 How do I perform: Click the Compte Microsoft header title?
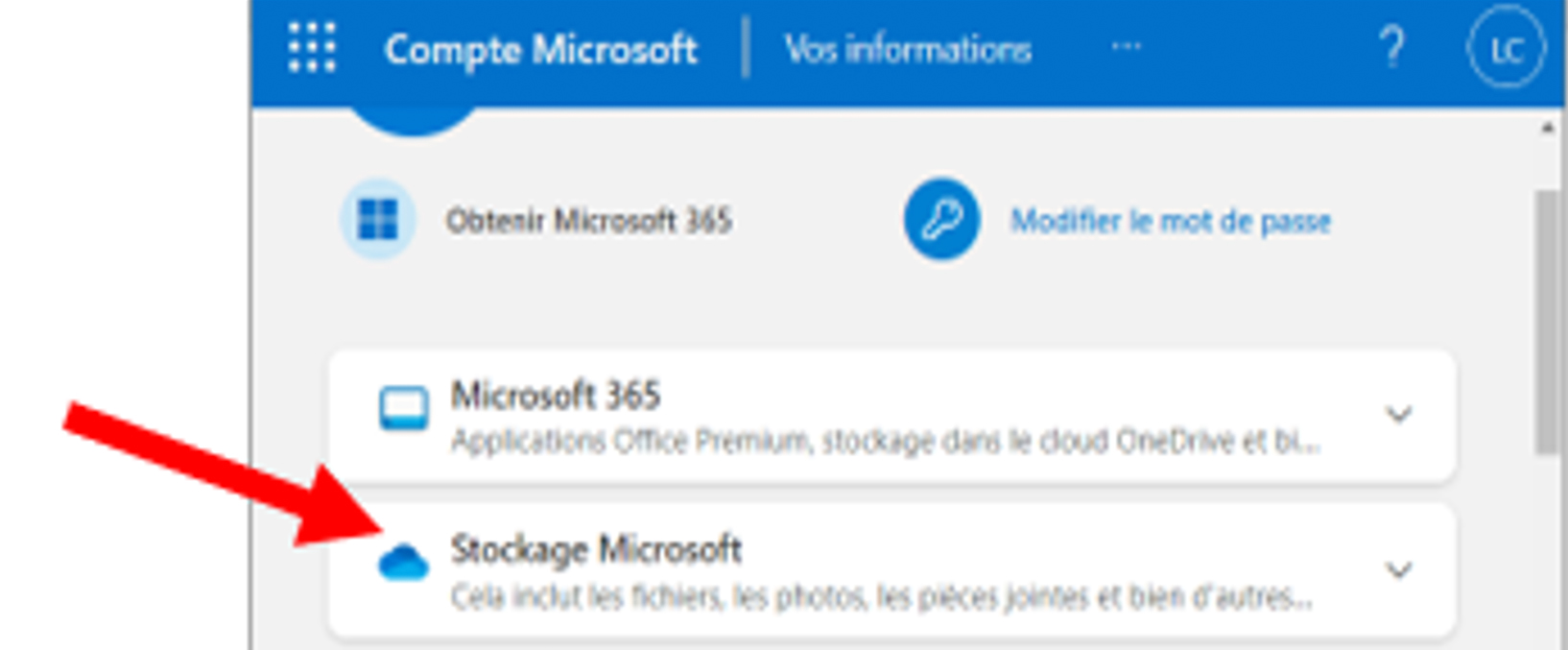coord(540,50)
